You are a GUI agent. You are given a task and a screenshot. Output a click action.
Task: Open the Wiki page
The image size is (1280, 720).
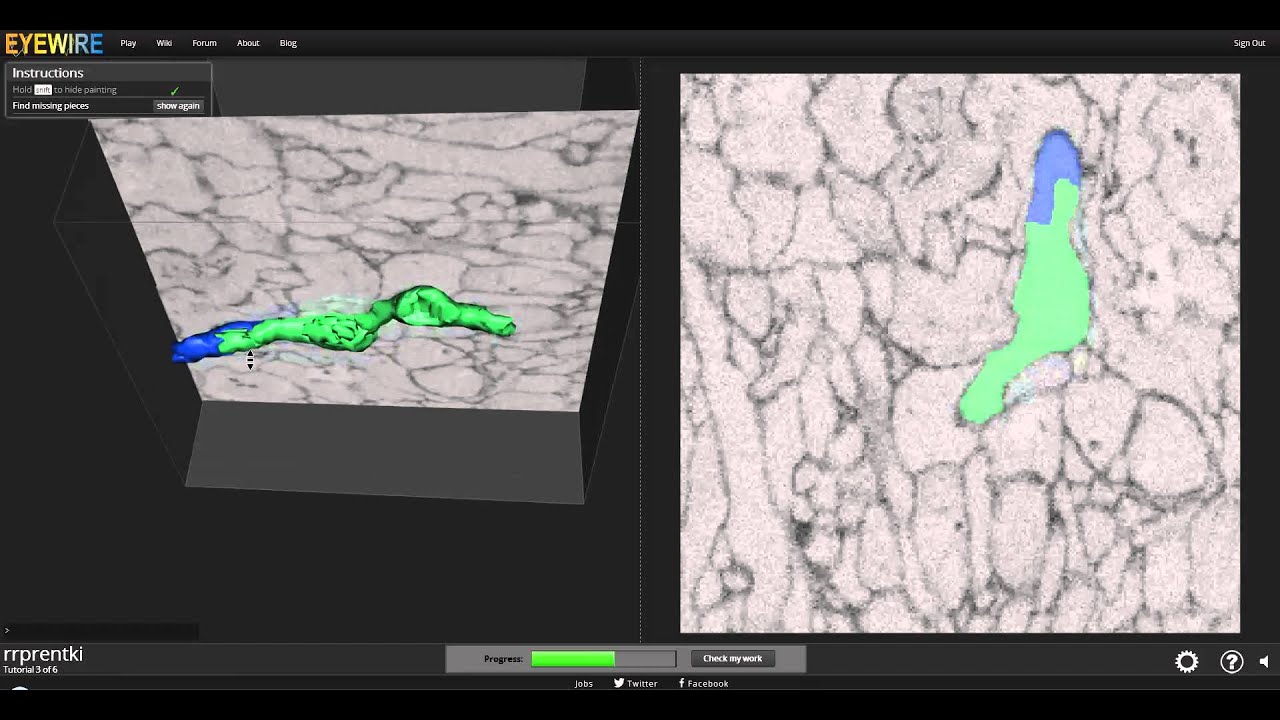click(x=164, y=43)
